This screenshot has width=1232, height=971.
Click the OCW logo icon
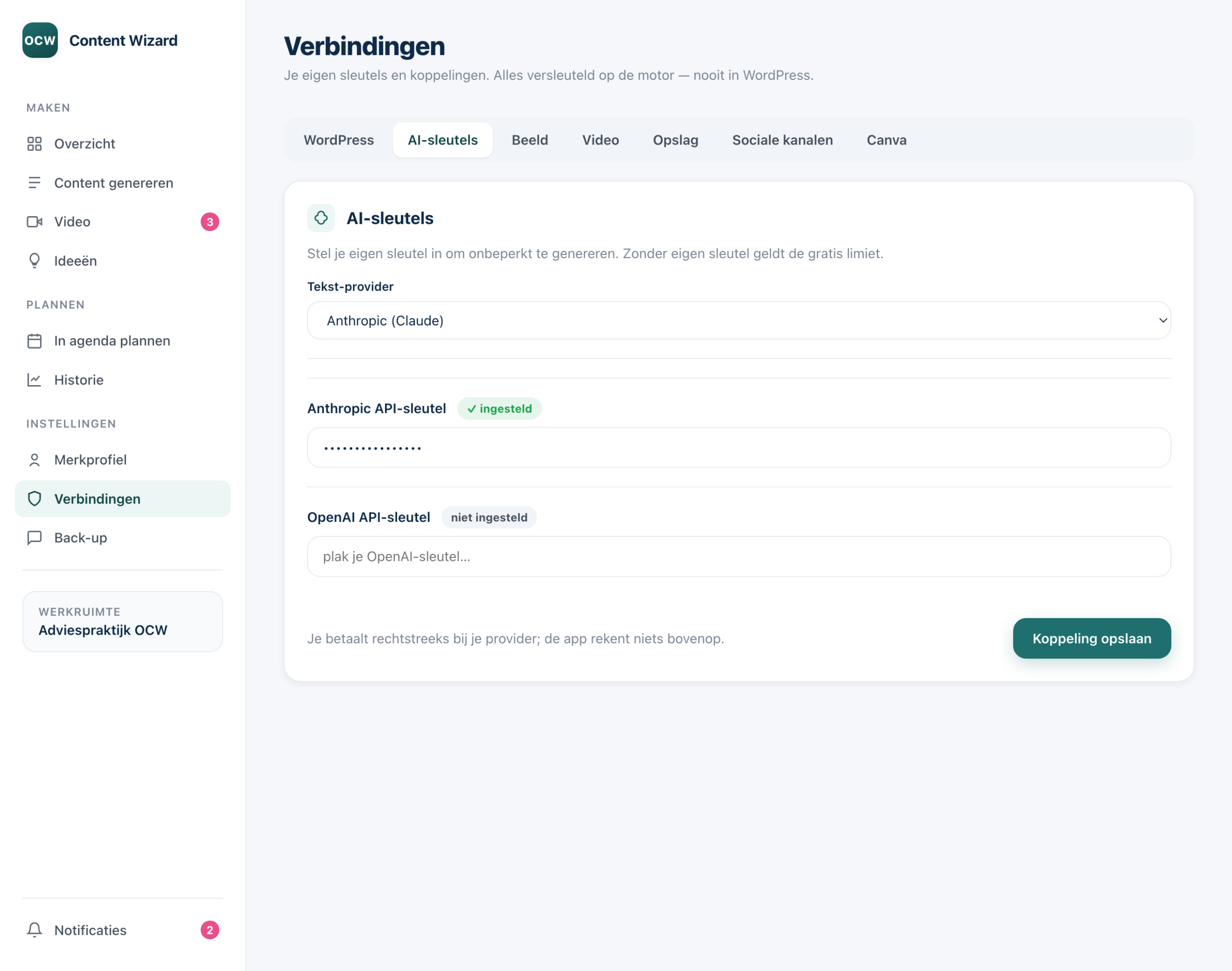(40, 40)
